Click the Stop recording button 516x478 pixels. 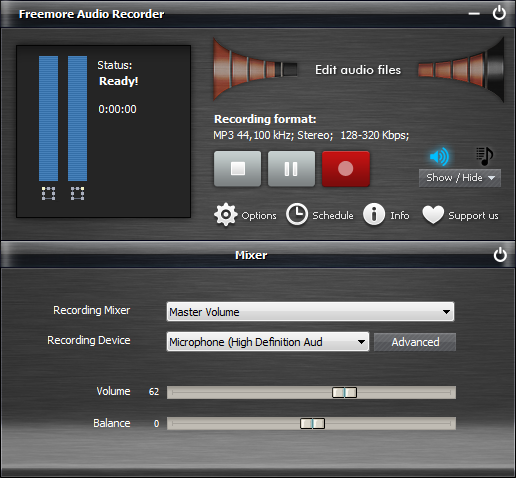point(238,169)
